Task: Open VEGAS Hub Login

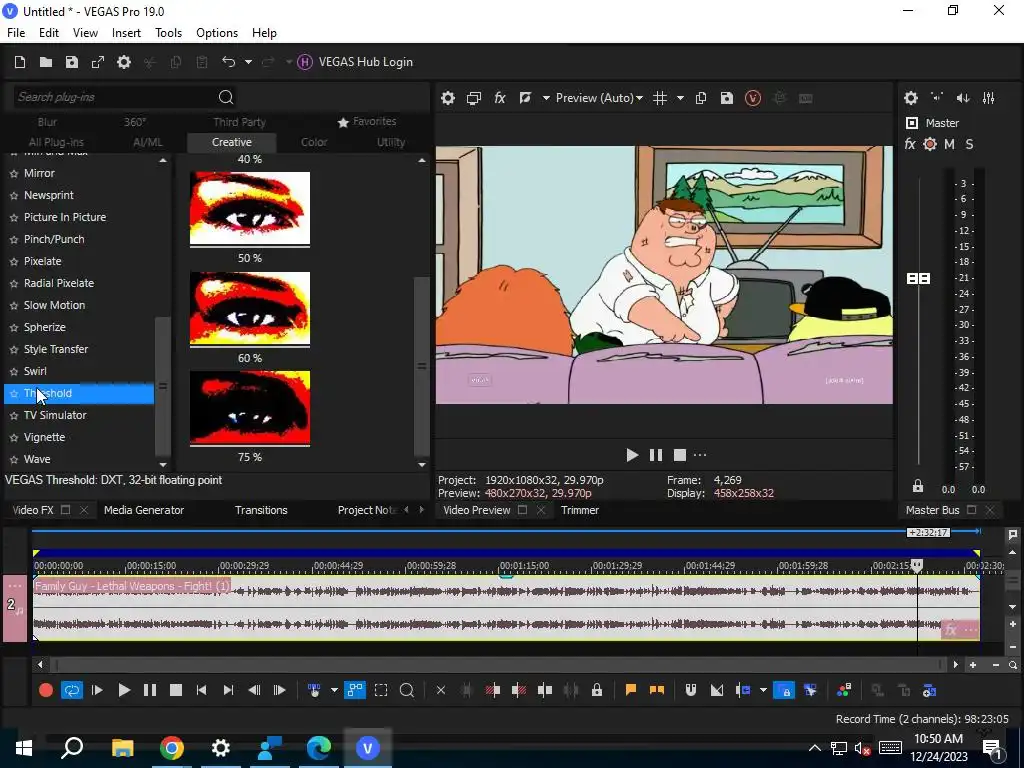Action: click(x=355, y=62)
